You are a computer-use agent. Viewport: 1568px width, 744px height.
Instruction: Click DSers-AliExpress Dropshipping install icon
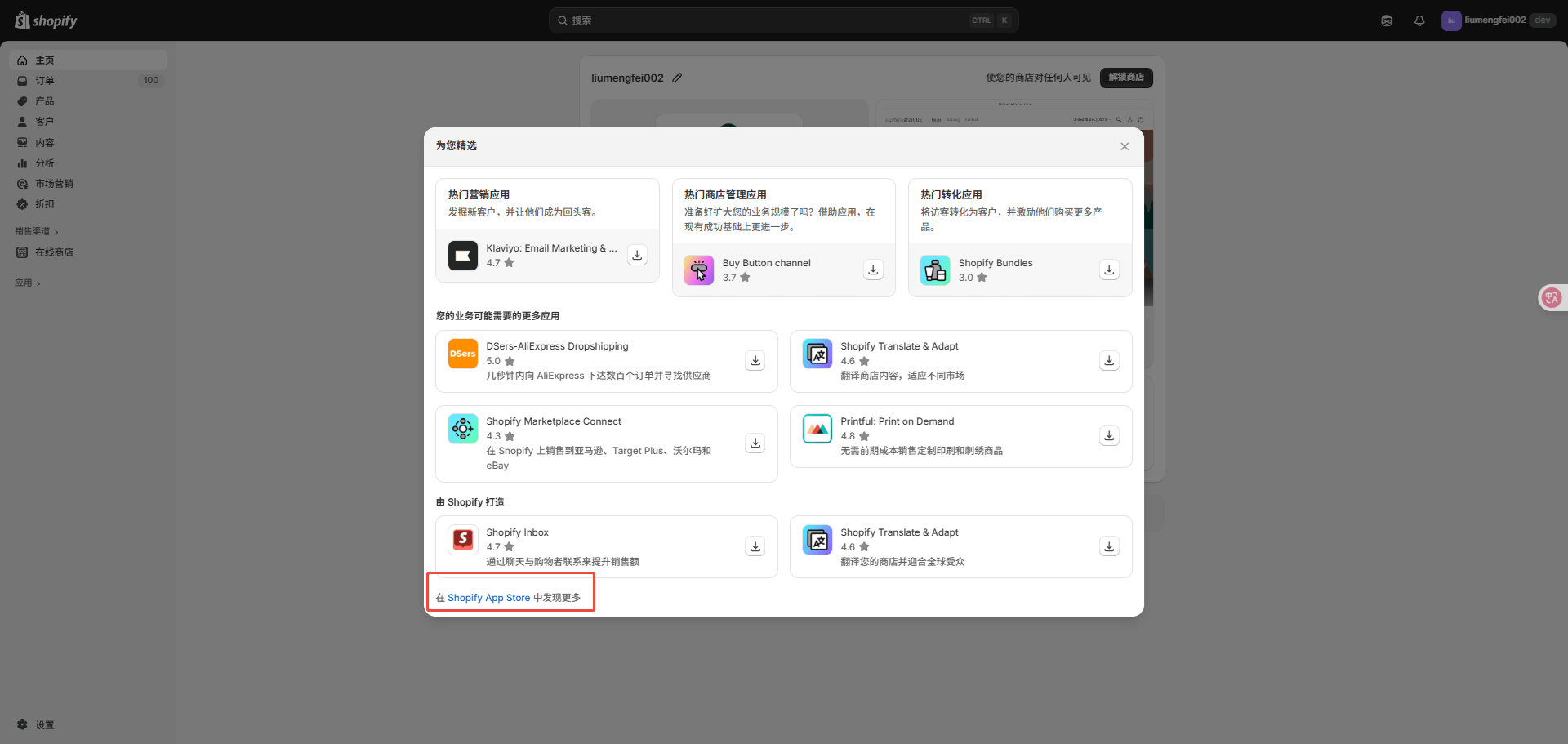tap(755, 360)
